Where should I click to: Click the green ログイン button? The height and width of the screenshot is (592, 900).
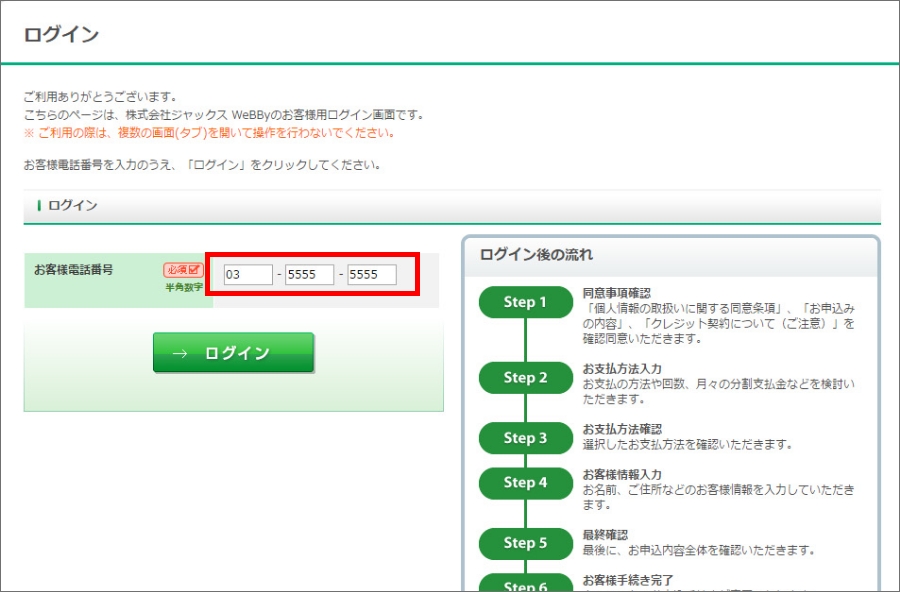pos(233,353)
